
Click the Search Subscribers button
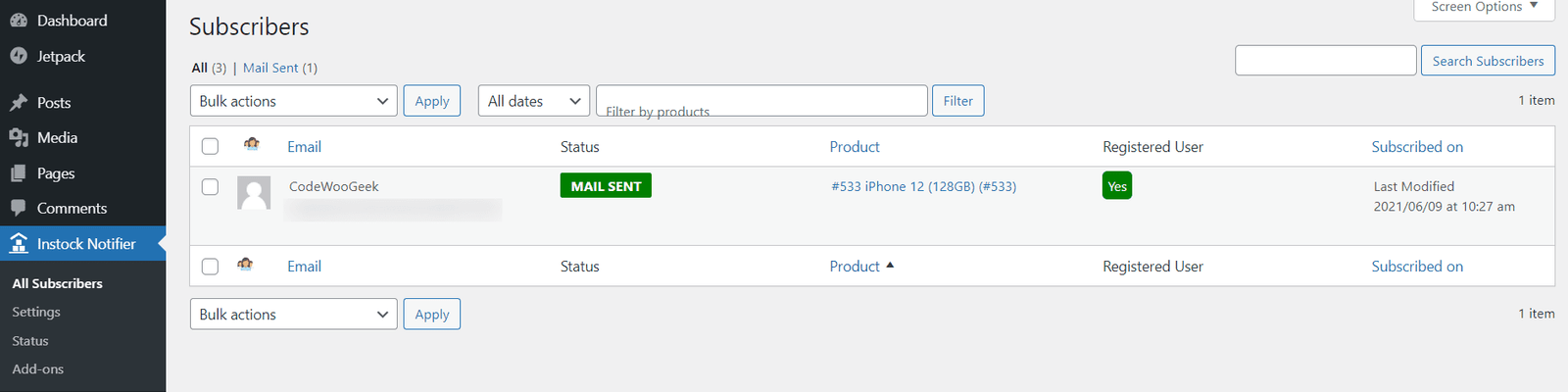click(1488, 61)
